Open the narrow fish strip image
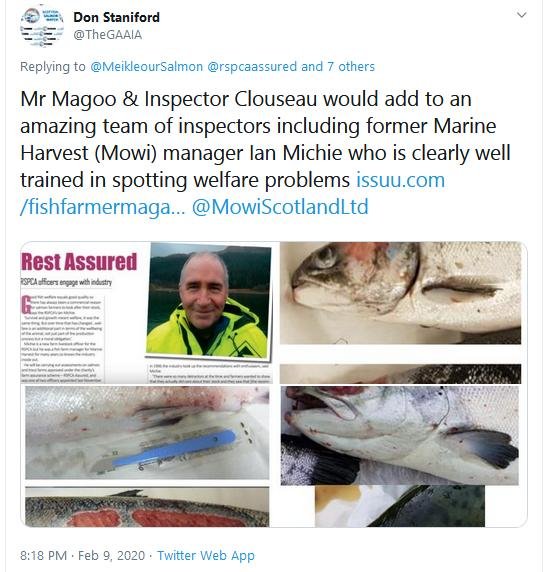The image size is (550, 572). click(400, 374)
